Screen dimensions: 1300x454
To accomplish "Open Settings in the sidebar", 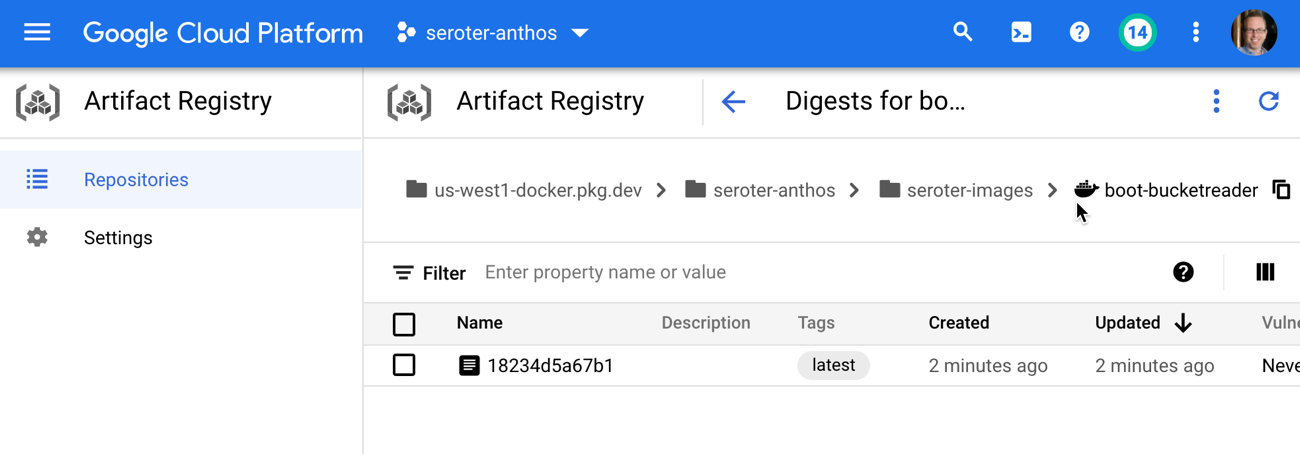I will pyautogui.click(x=118, y=238).
